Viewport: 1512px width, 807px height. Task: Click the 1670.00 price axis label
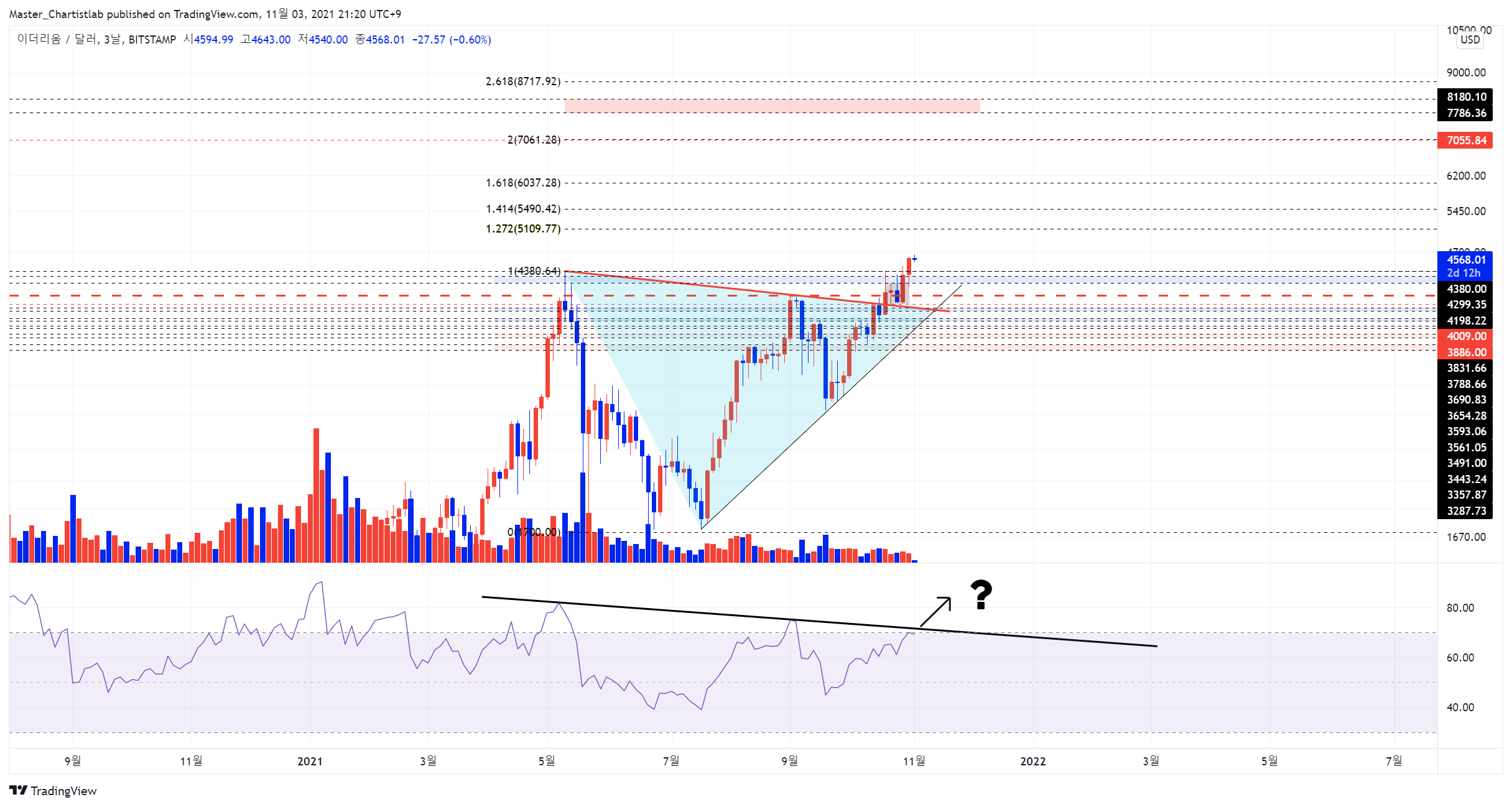tap(1466, 537)
